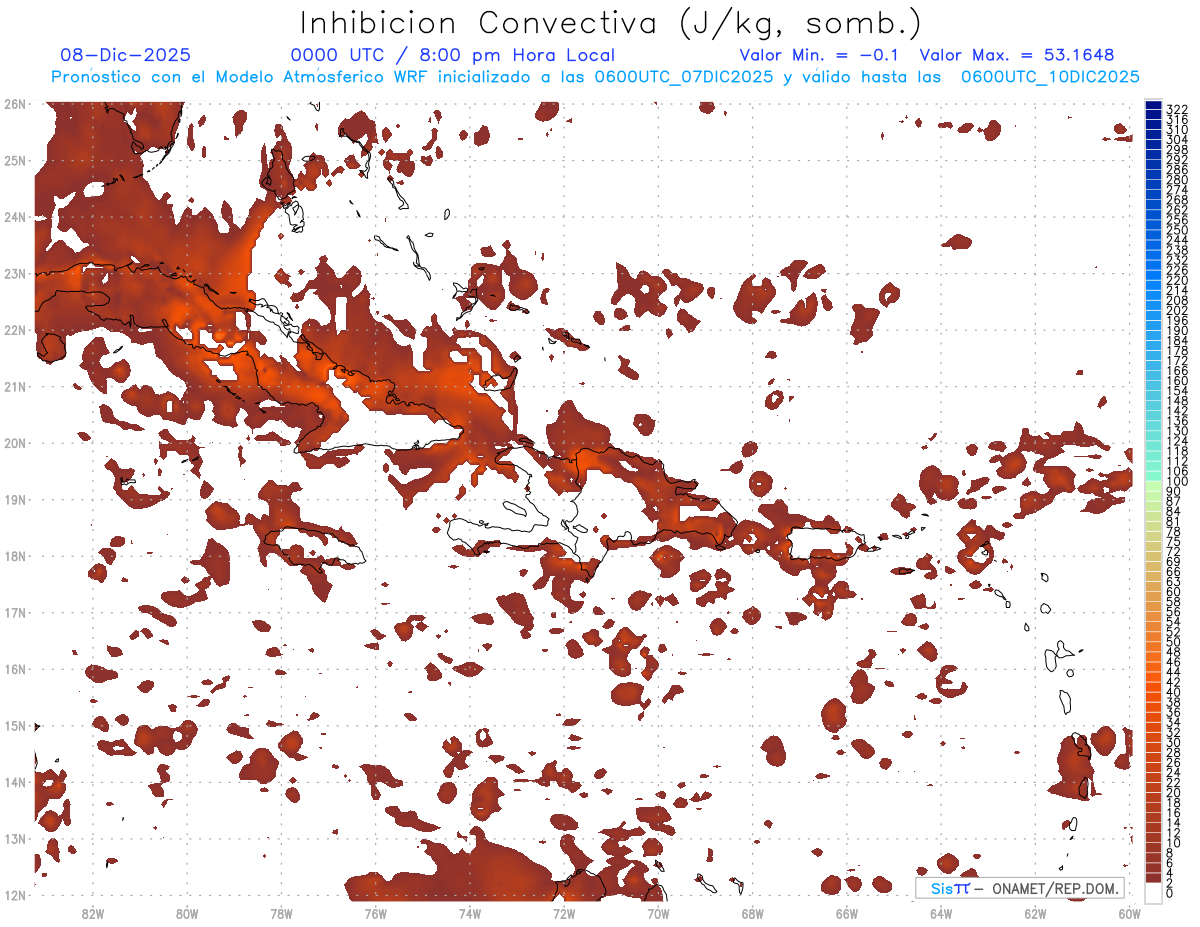
Task: Click the 19N latitude label
Action: 14,499
